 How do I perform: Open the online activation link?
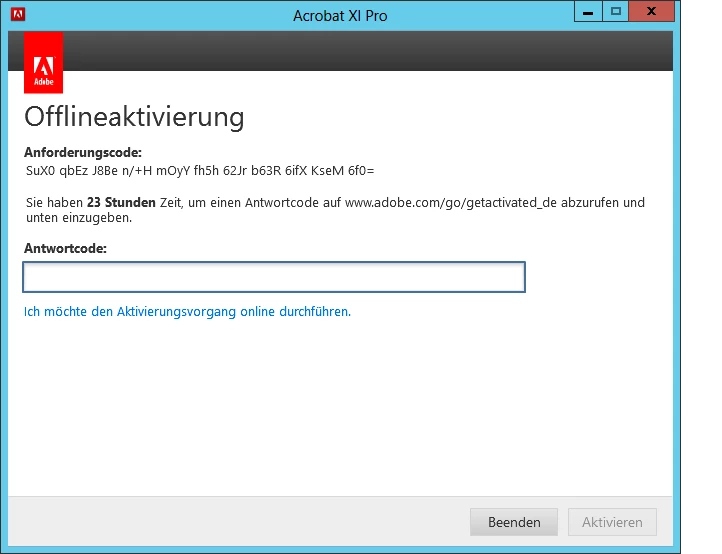coord(187,312)
